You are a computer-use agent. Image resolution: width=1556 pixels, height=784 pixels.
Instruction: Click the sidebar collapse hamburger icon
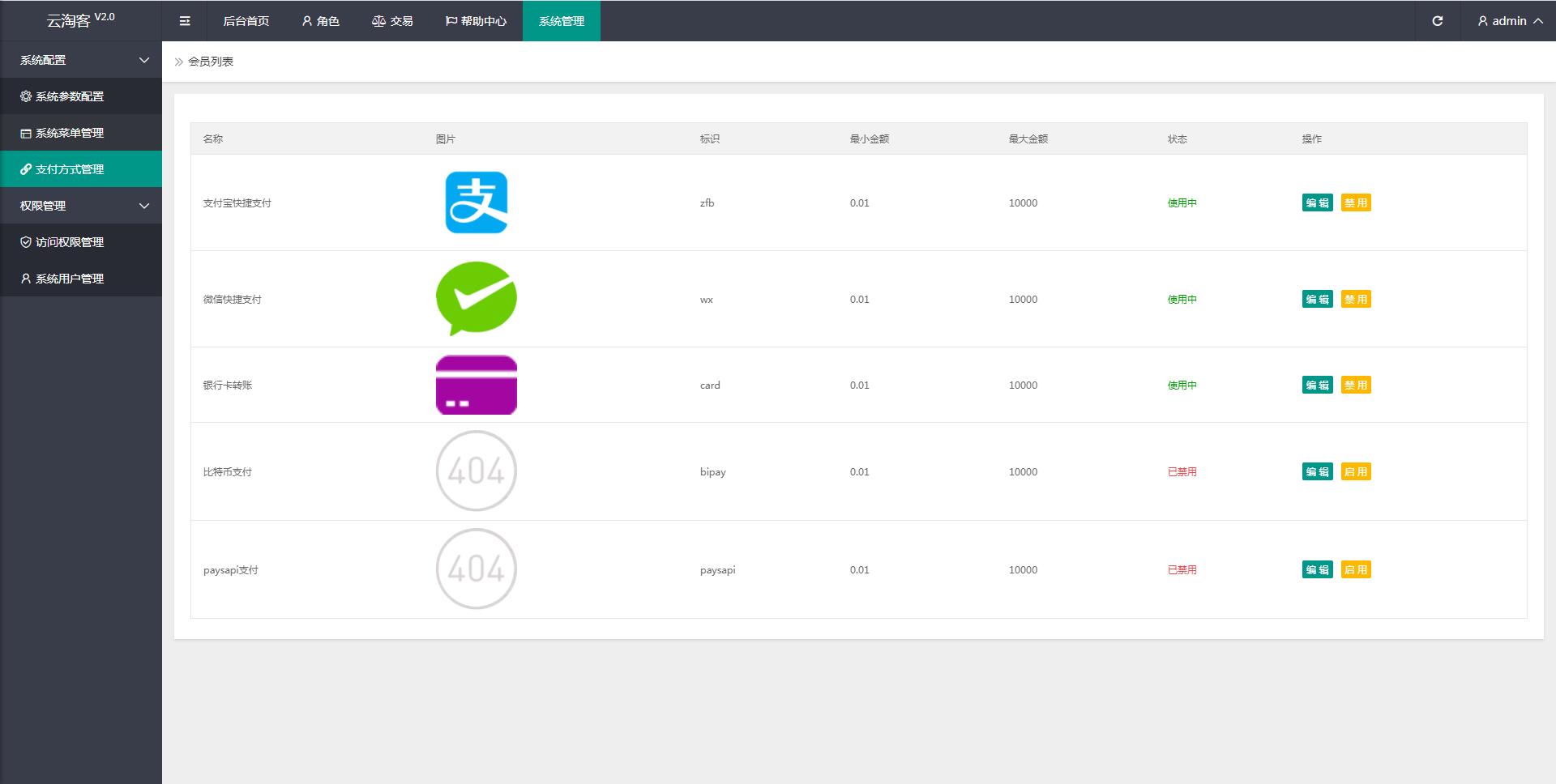click(x=185, y=21)
